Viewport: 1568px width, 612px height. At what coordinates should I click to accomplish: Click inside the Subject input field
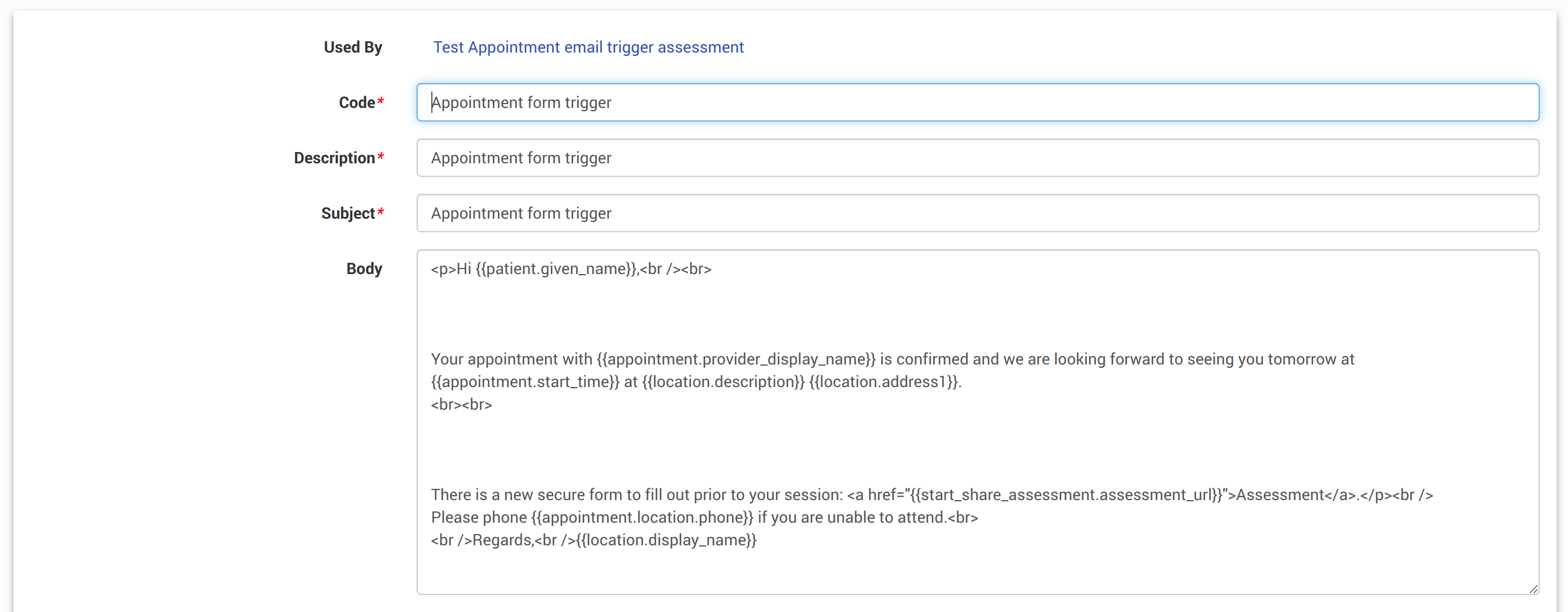pyautogui.click(x=976, y=214)
